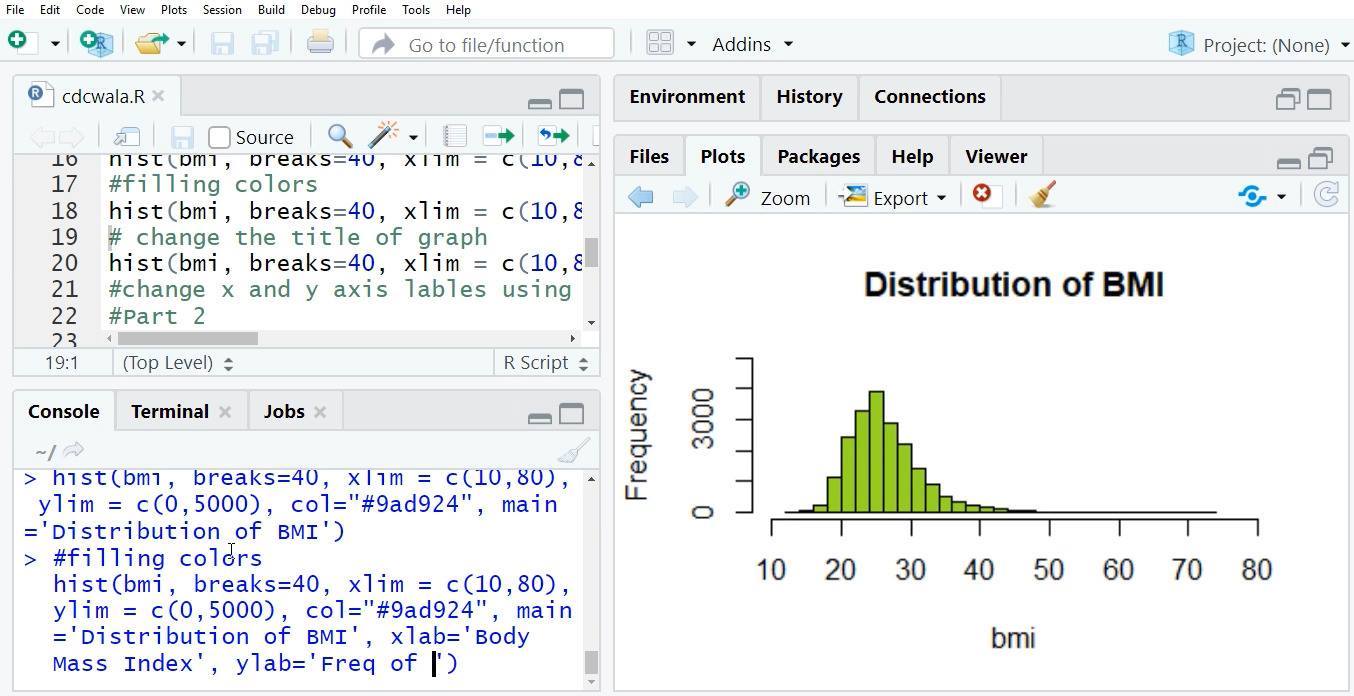Click the clear all plots broom icon

(x=1043, y=195)
